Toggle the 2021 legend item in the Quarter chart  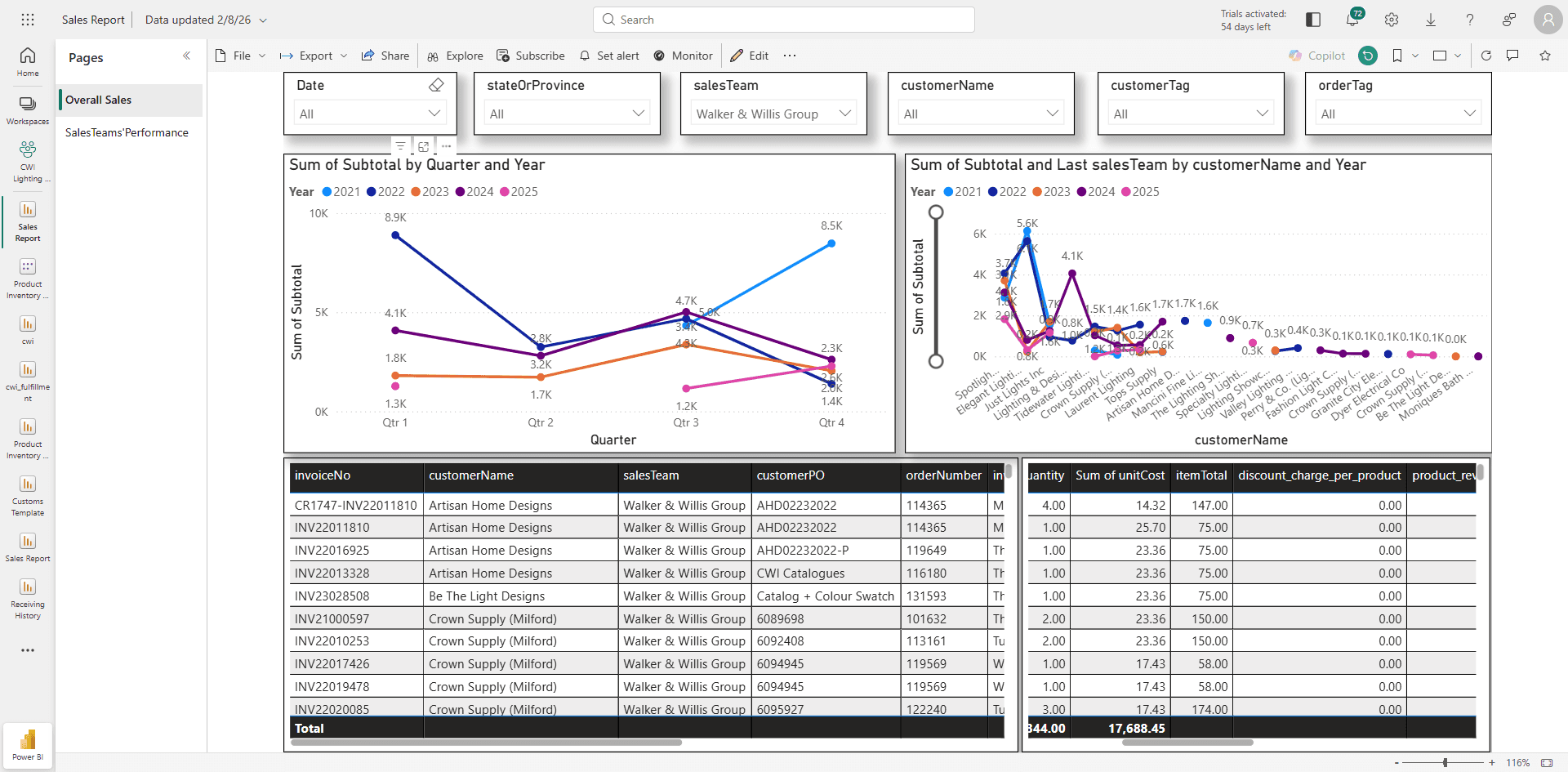click(x=341, y=191)
